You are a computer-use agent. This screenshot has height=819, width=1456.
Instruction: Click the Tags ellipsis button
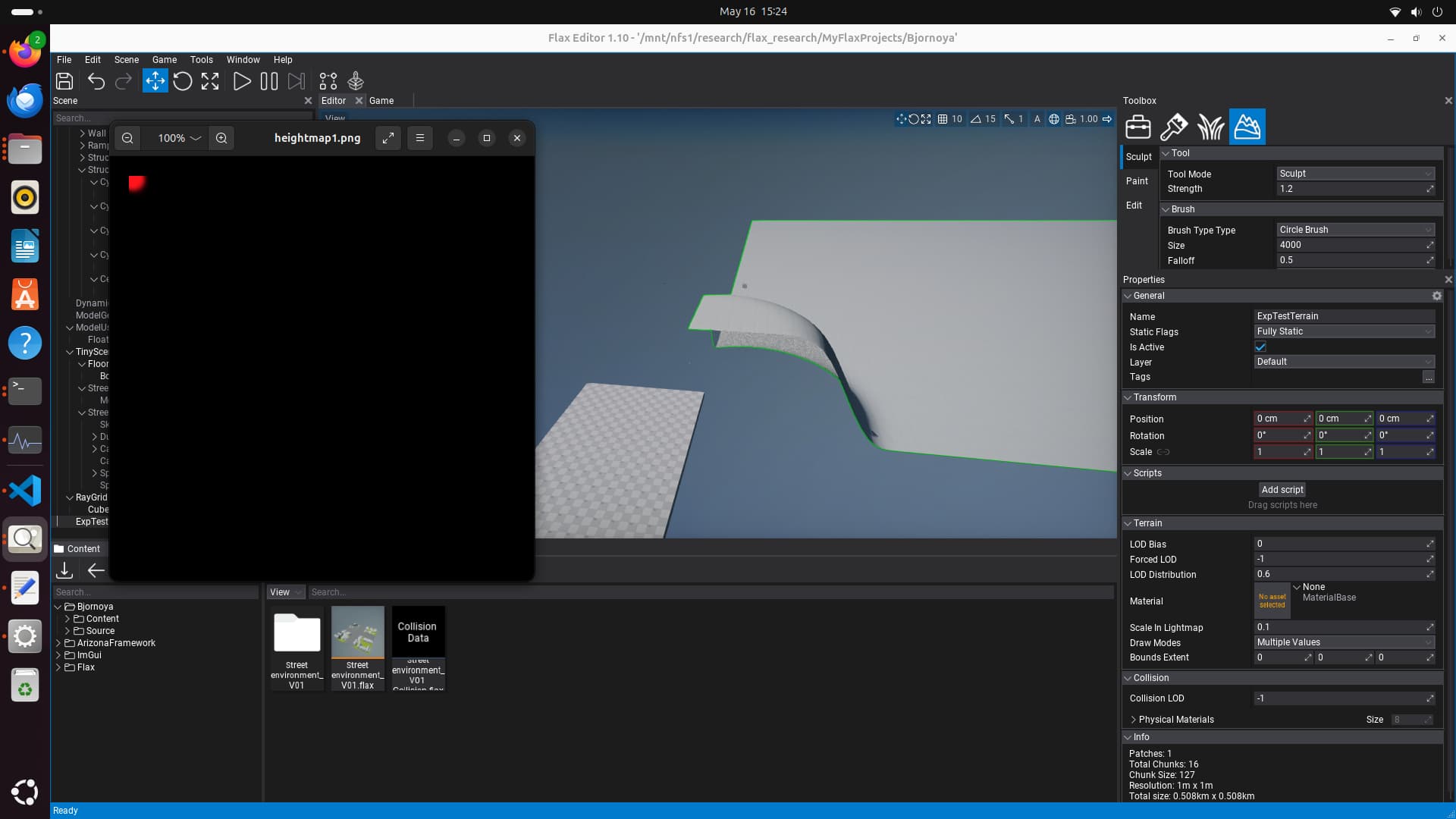(1429, 377)
